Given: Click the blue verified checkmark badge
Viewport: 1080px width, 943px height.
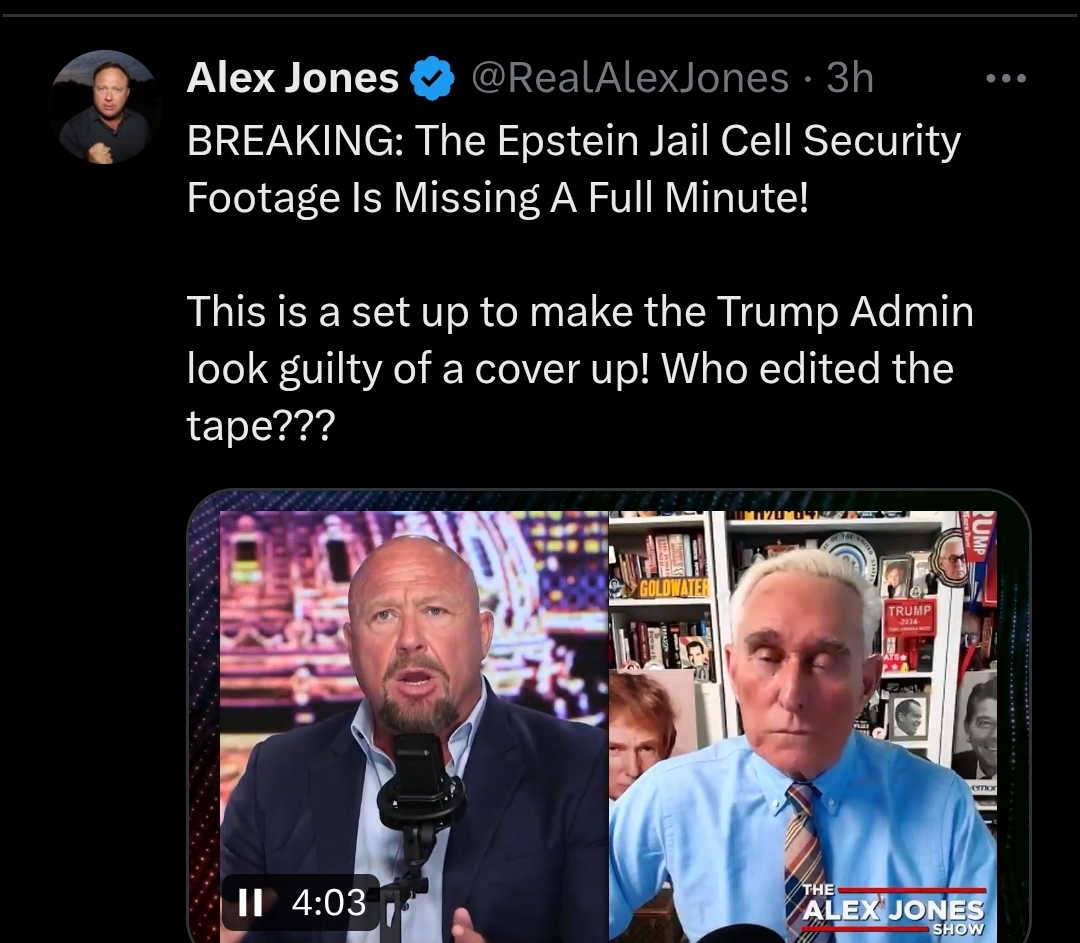Looking at the screenshot, I should [x=432, y=78].
